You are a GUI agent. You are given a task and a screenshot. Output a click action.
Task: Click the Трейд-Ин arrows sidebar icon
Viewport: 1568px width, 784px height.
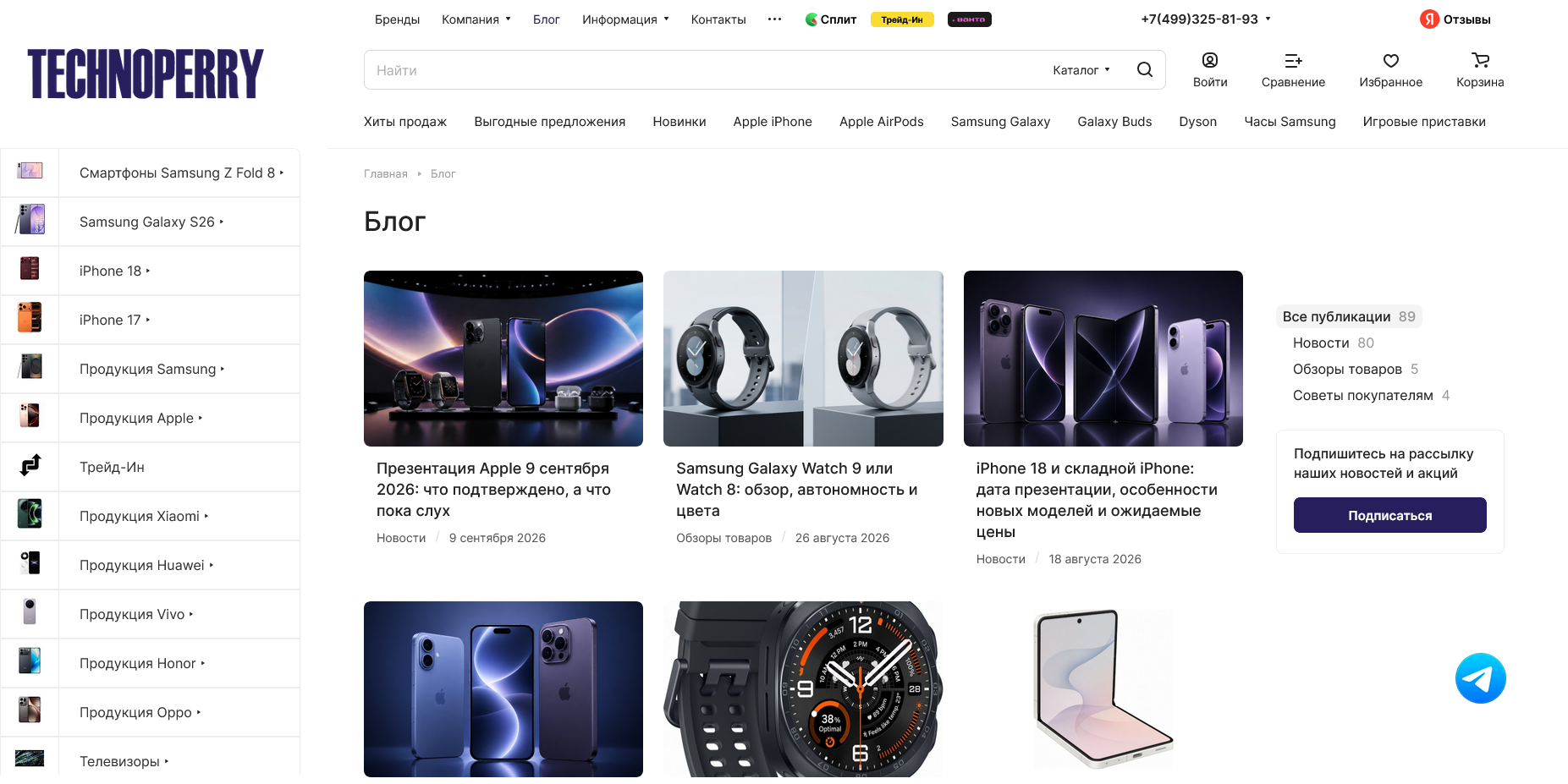pos(30,465)
